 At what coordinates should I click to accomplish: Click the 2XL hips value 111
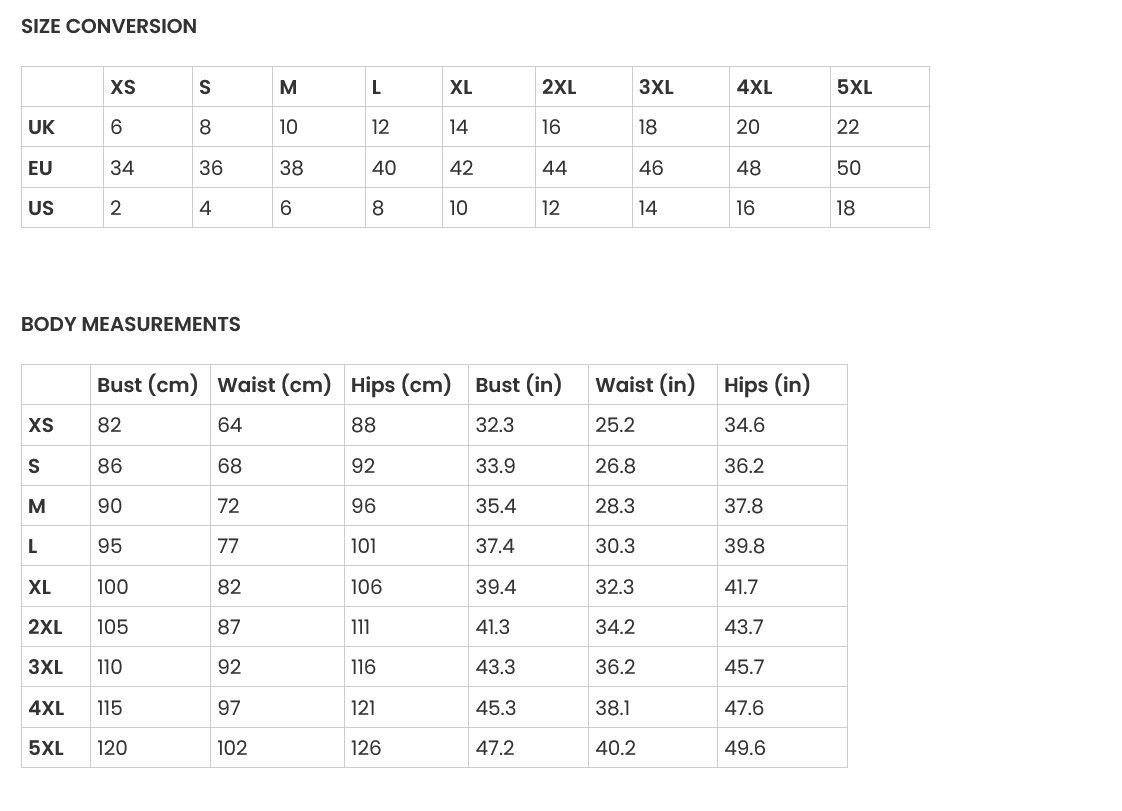tap(360, 627)
